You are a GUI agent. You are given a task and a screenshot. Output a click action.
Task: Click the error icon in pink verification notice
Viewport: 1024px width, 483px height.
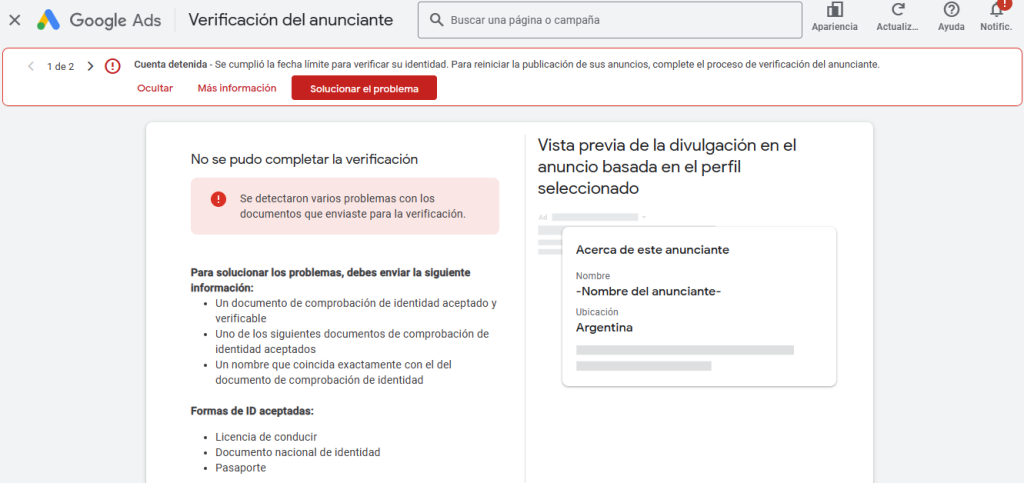click(x=218, y=199)
